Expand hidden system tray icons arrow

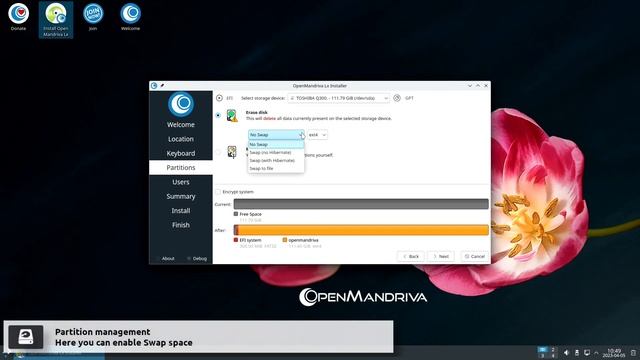(596, 353)
